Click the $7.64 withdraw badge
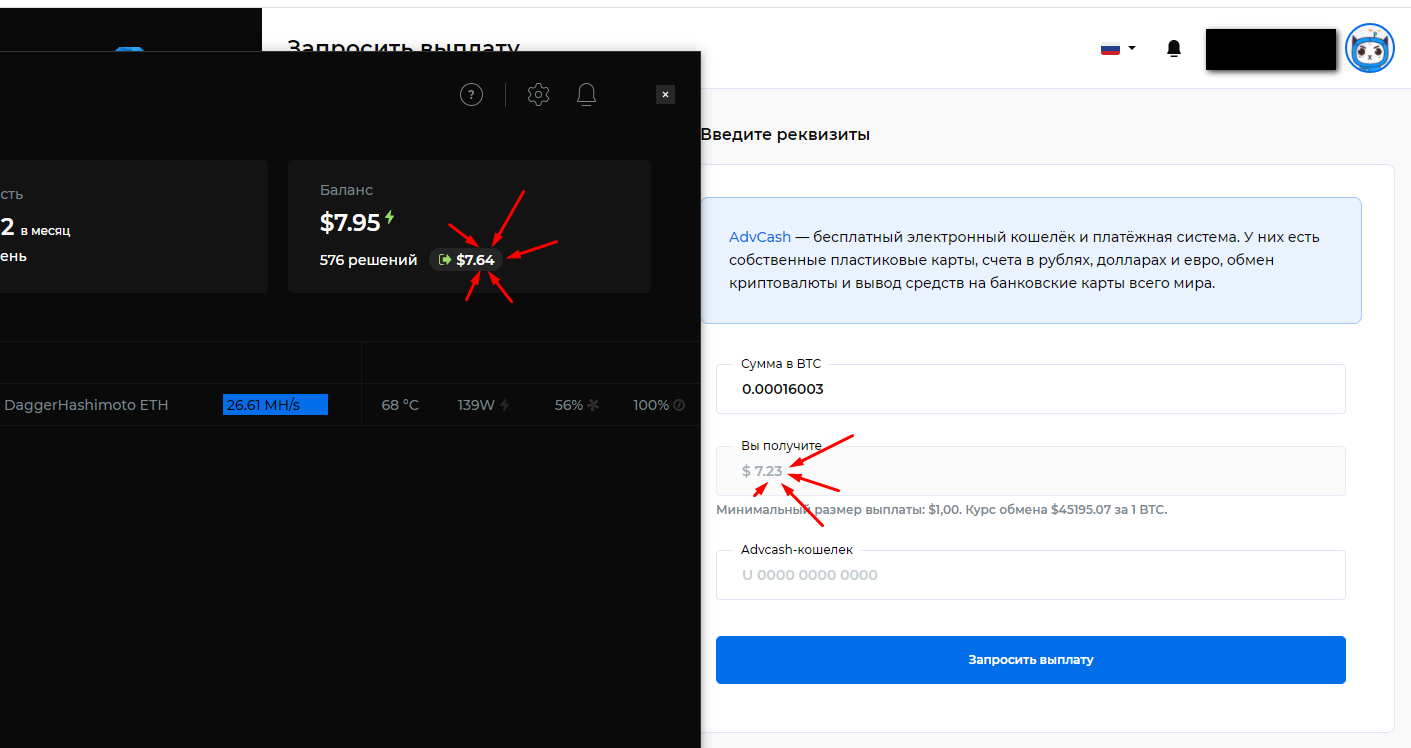The image size is (1411, 748). point(467,259)
